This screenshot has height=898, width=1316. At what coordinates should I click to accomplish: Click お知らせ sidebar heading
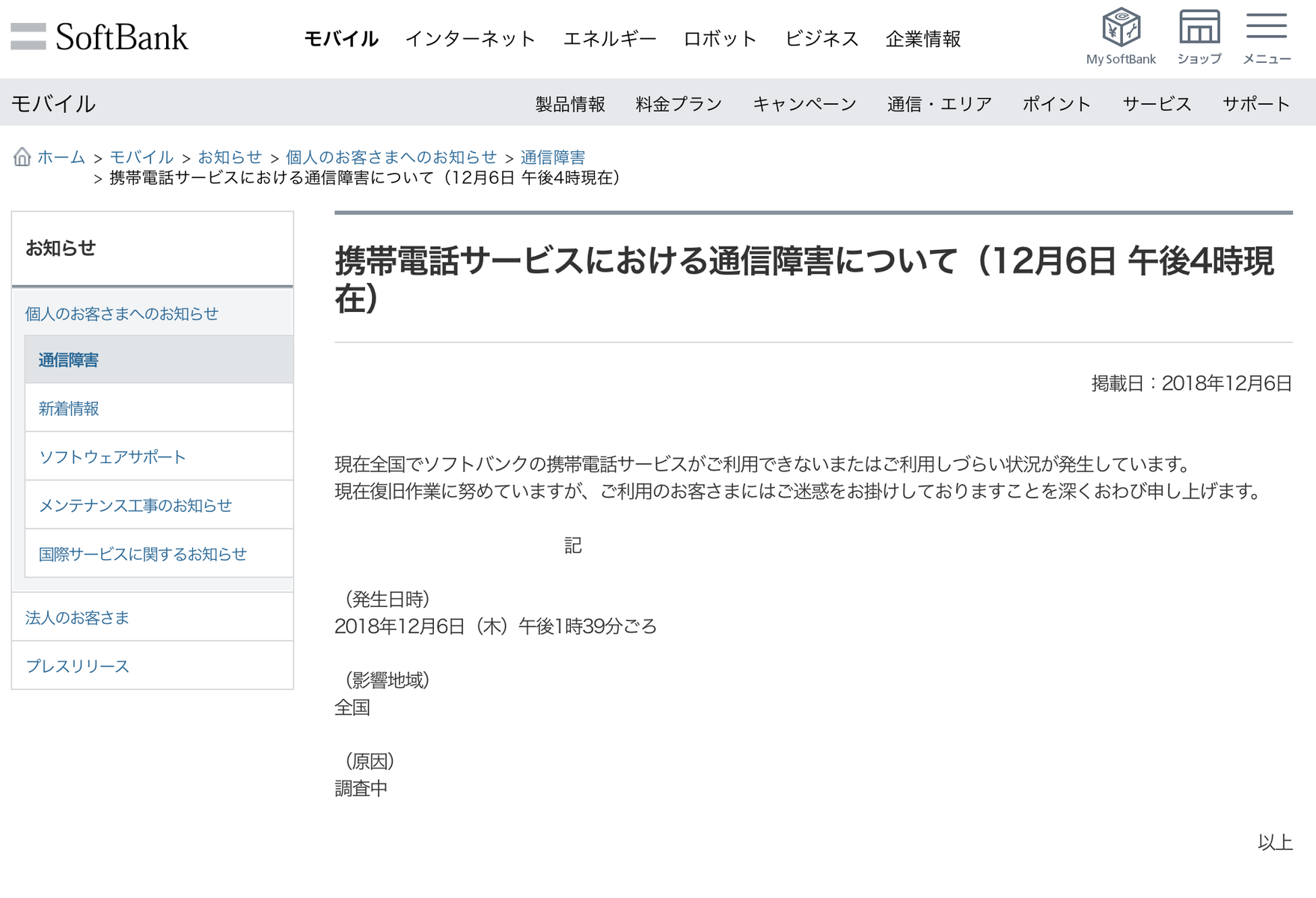61,248
